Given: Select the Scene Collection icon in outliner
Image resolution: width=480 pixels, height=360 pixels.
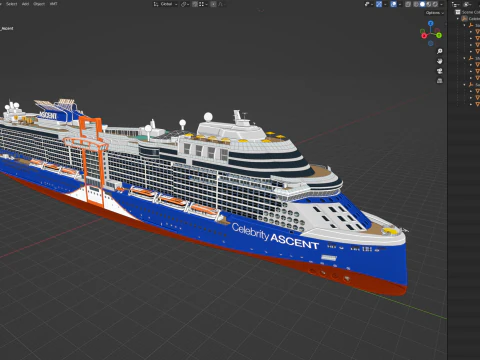Looking at the screenshot, I should tap(458, 12).
